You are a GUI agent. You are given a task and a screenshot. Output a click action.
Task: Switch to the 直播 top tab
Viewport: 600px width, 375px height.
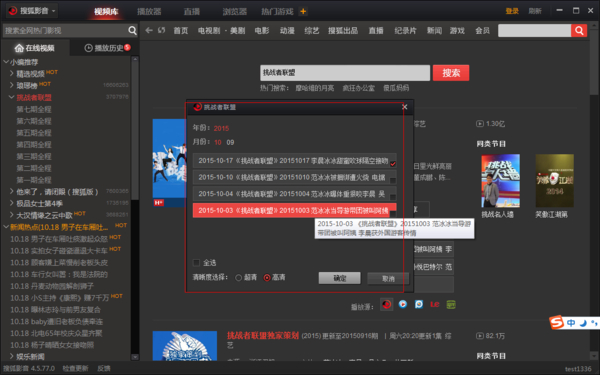(x=191, y=11)
